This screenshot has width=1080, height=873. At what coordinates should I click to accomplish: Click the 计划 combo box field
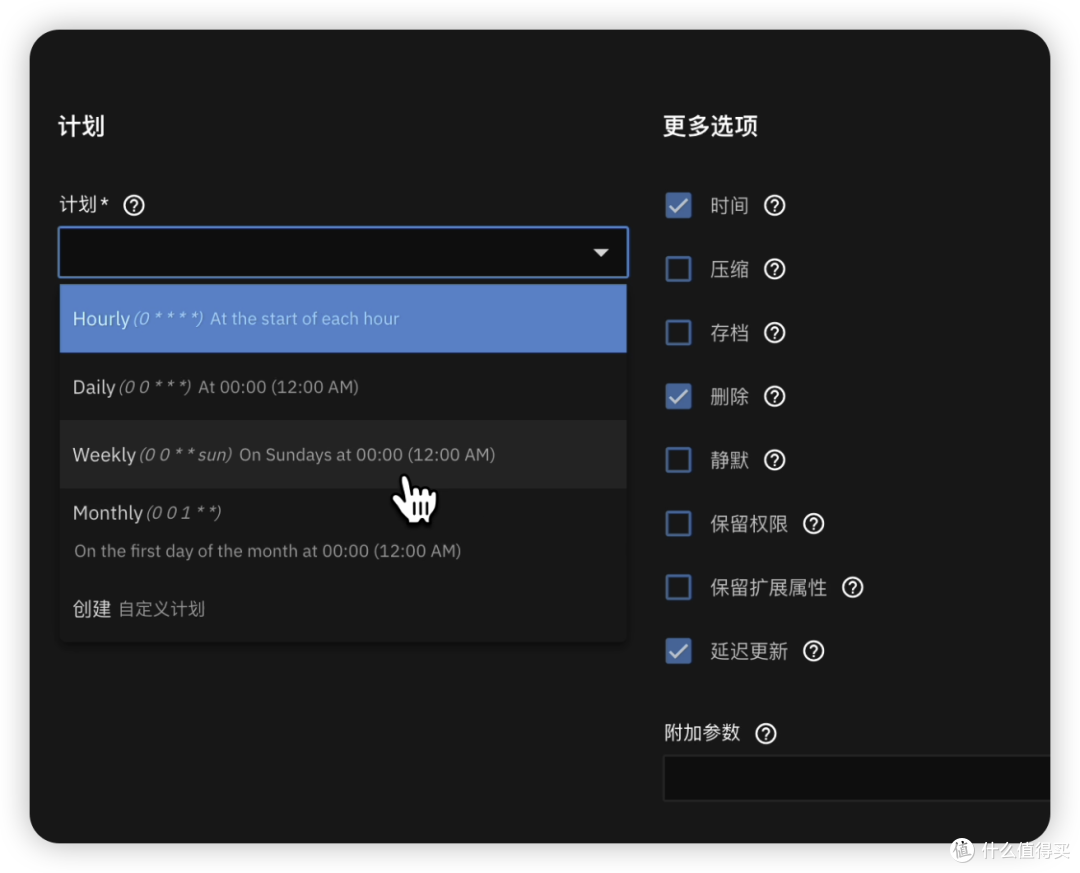pyautogui.click(x=343, y=252)
